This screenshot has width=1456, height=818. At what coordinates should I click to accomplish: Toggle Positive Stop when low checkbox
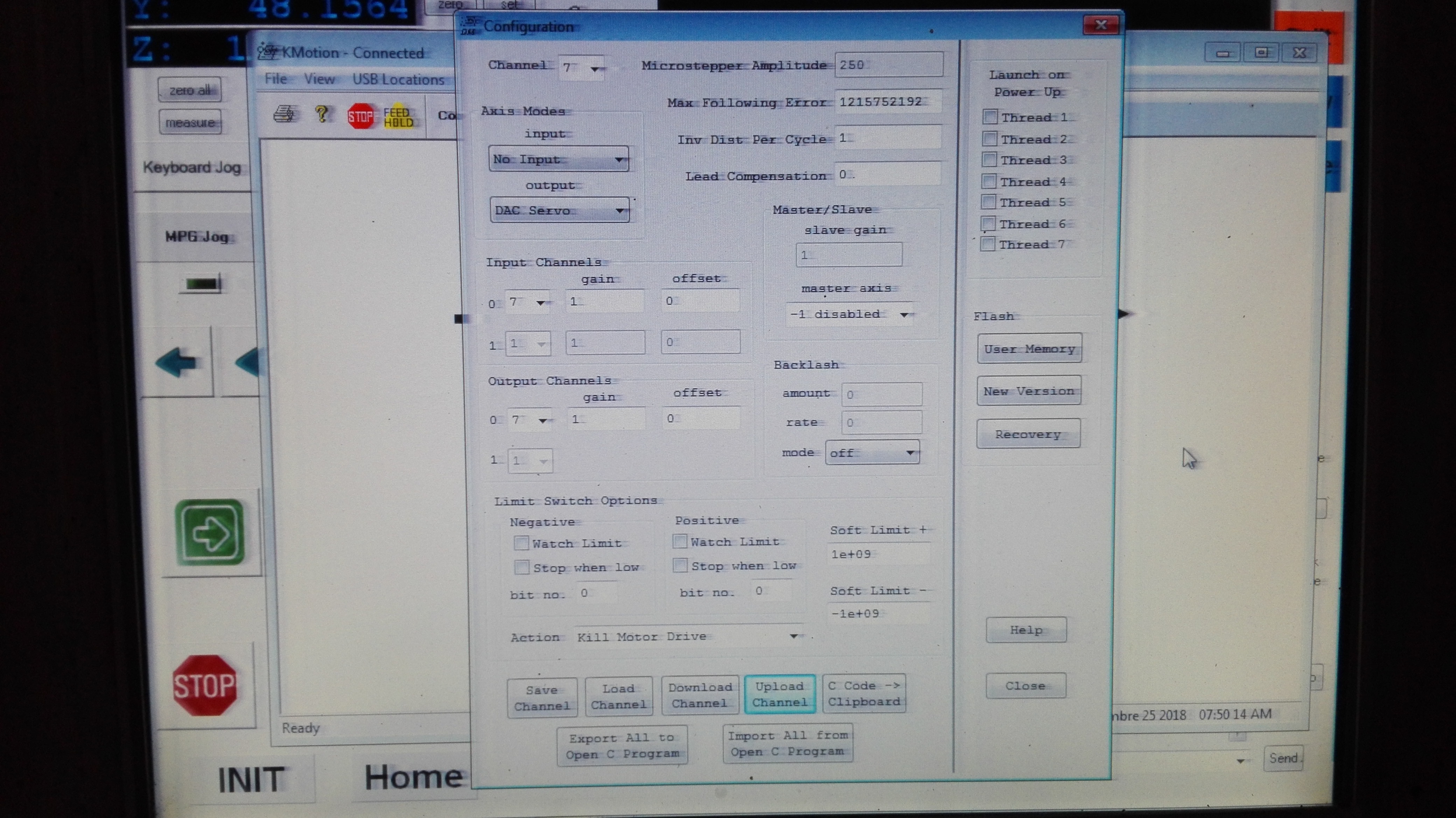[680, 565]
